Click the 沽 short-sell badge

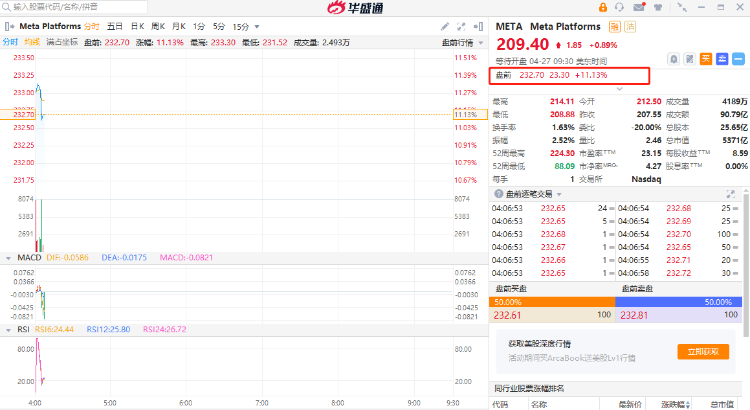click(x=630, y=27)
